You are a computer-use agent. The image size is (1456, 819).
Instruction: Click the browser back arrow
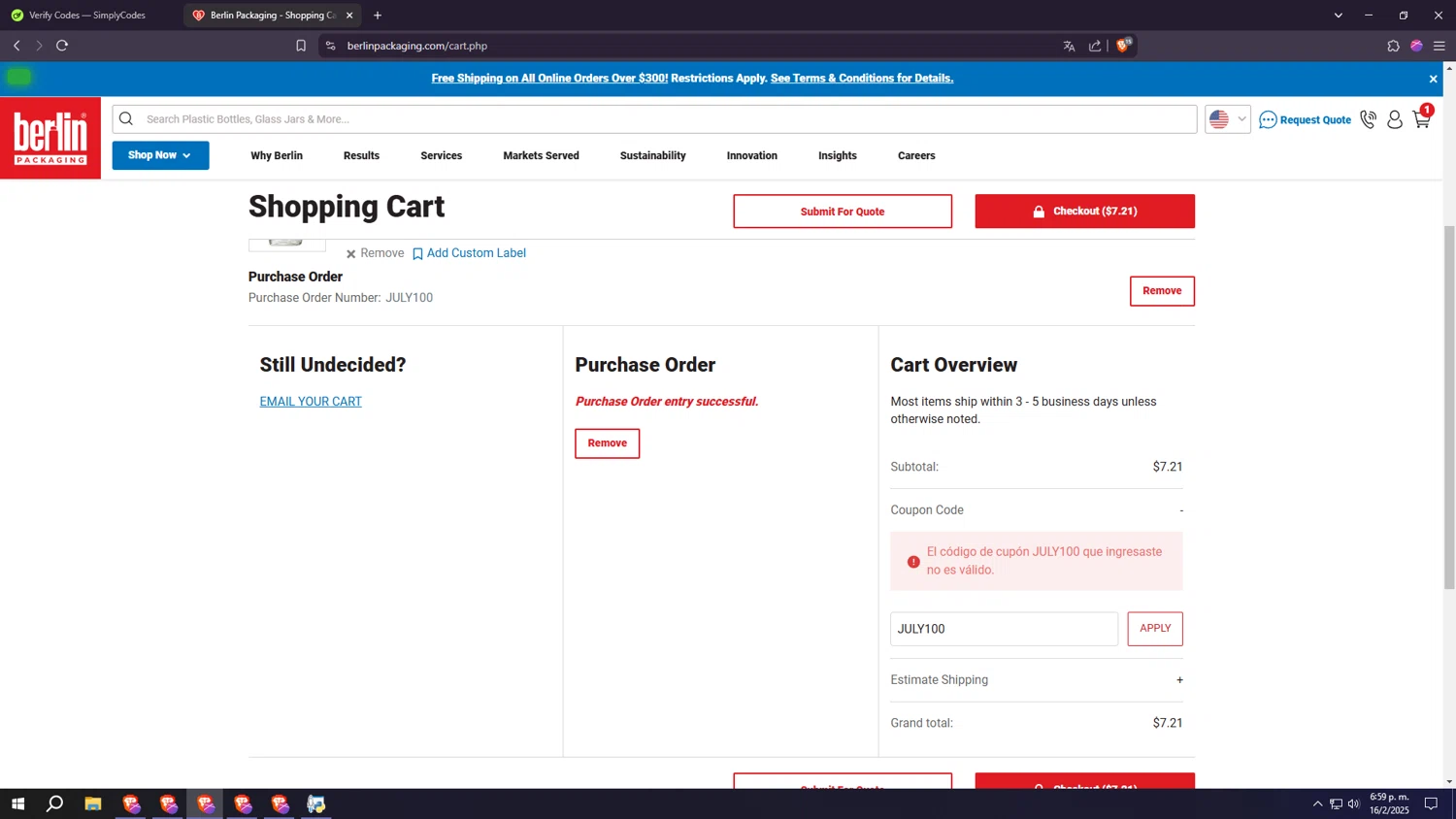(x=17, y=46)
